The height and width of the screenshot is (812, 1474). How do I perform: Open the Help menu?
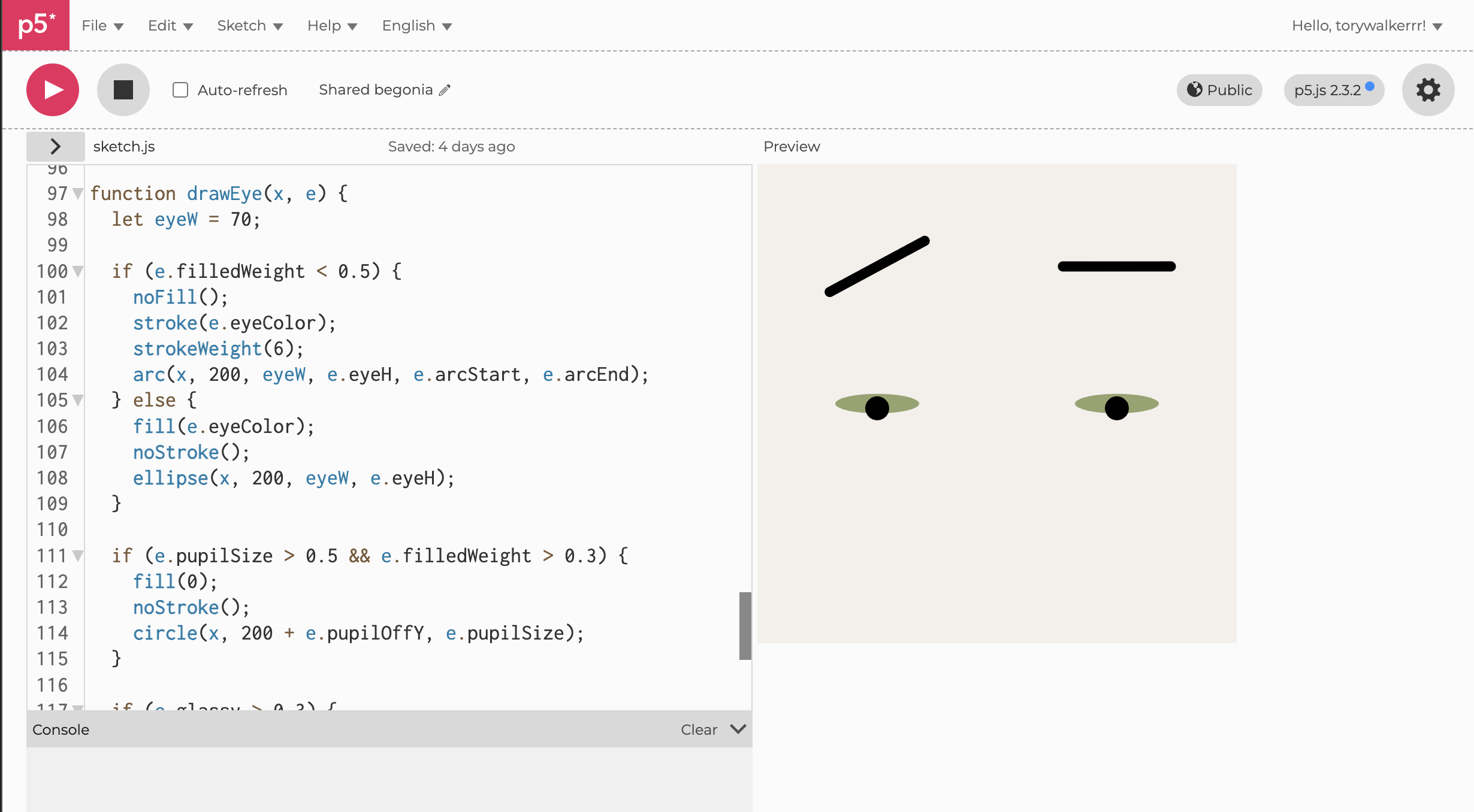tap(332, 26)
